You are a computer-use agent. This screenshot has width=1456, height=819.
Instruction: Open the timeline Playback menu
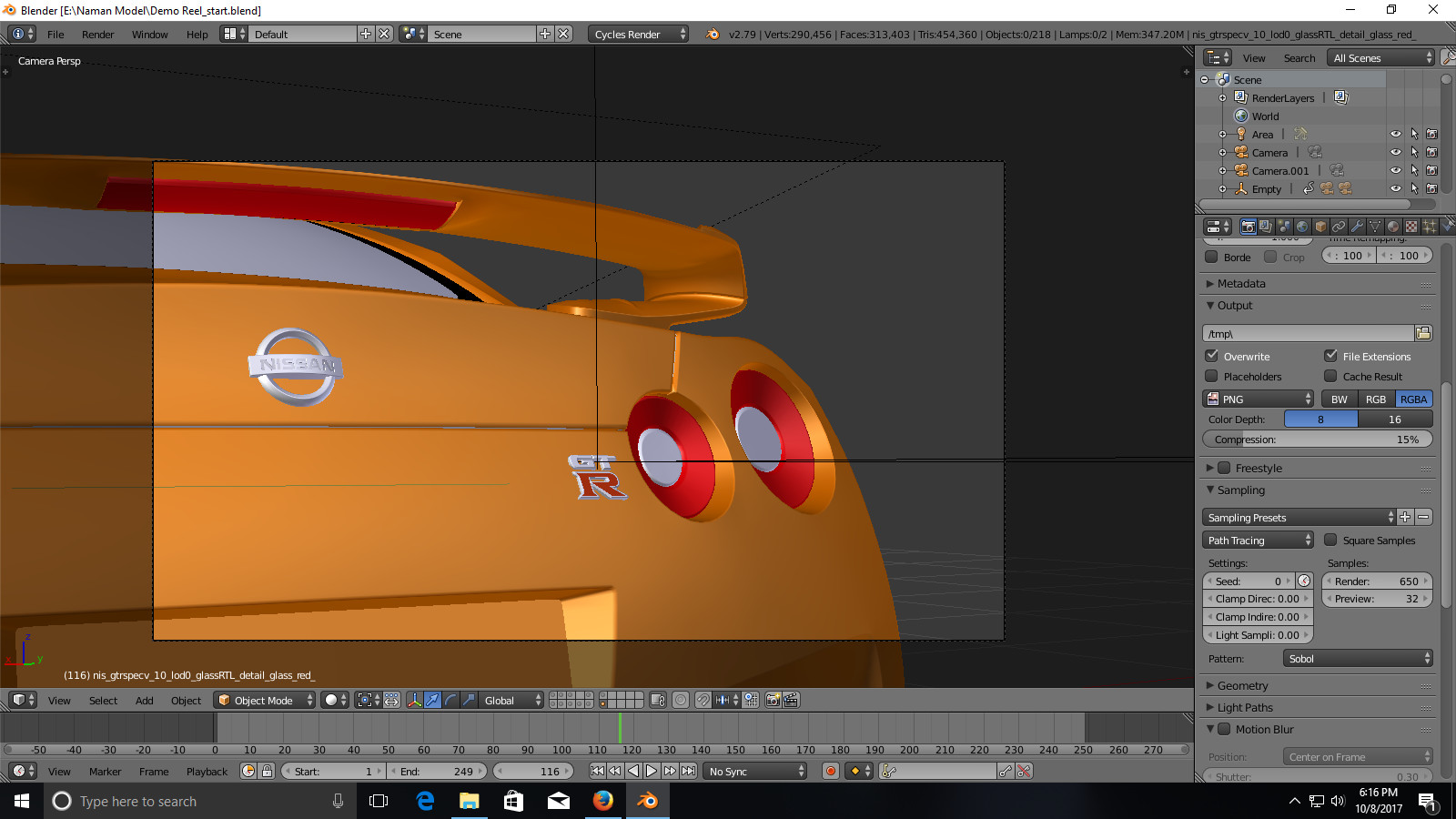[207, 771]
